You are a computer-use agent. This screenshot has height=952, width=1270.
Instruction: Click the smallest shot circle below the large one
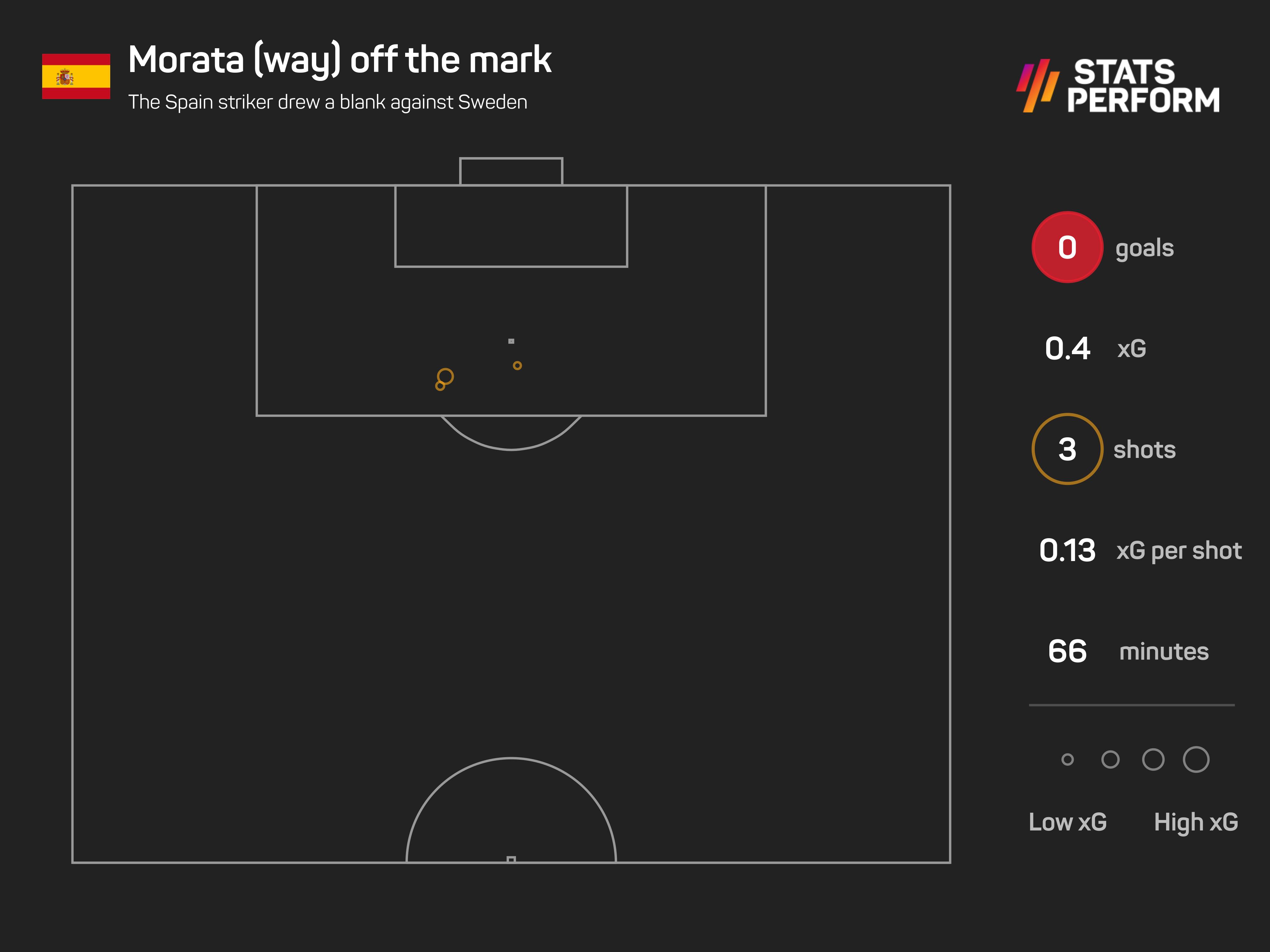[440, 386]
